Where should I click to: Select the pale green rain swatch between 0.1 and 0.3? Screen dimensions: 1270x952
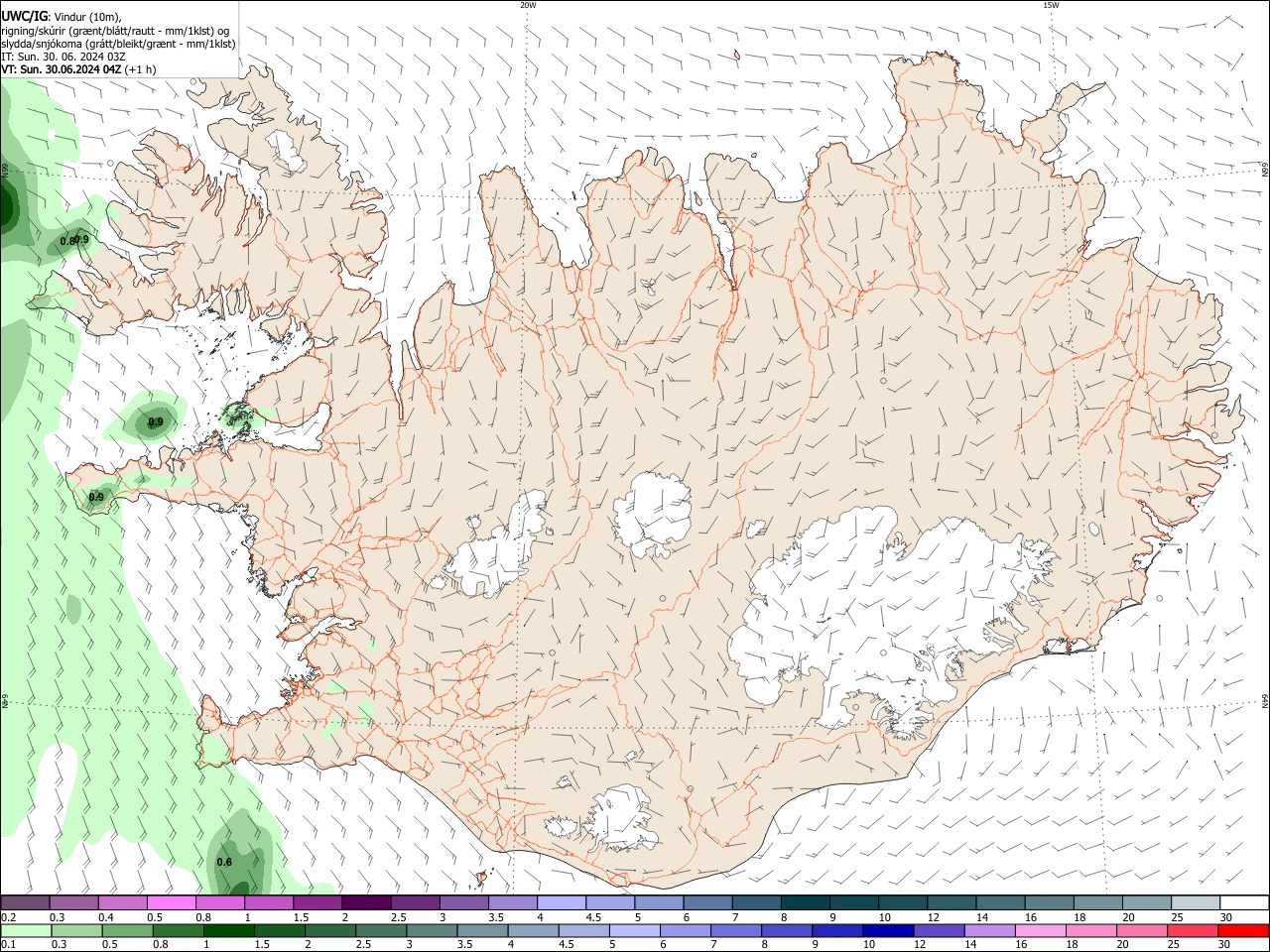(x=26, y=931)
